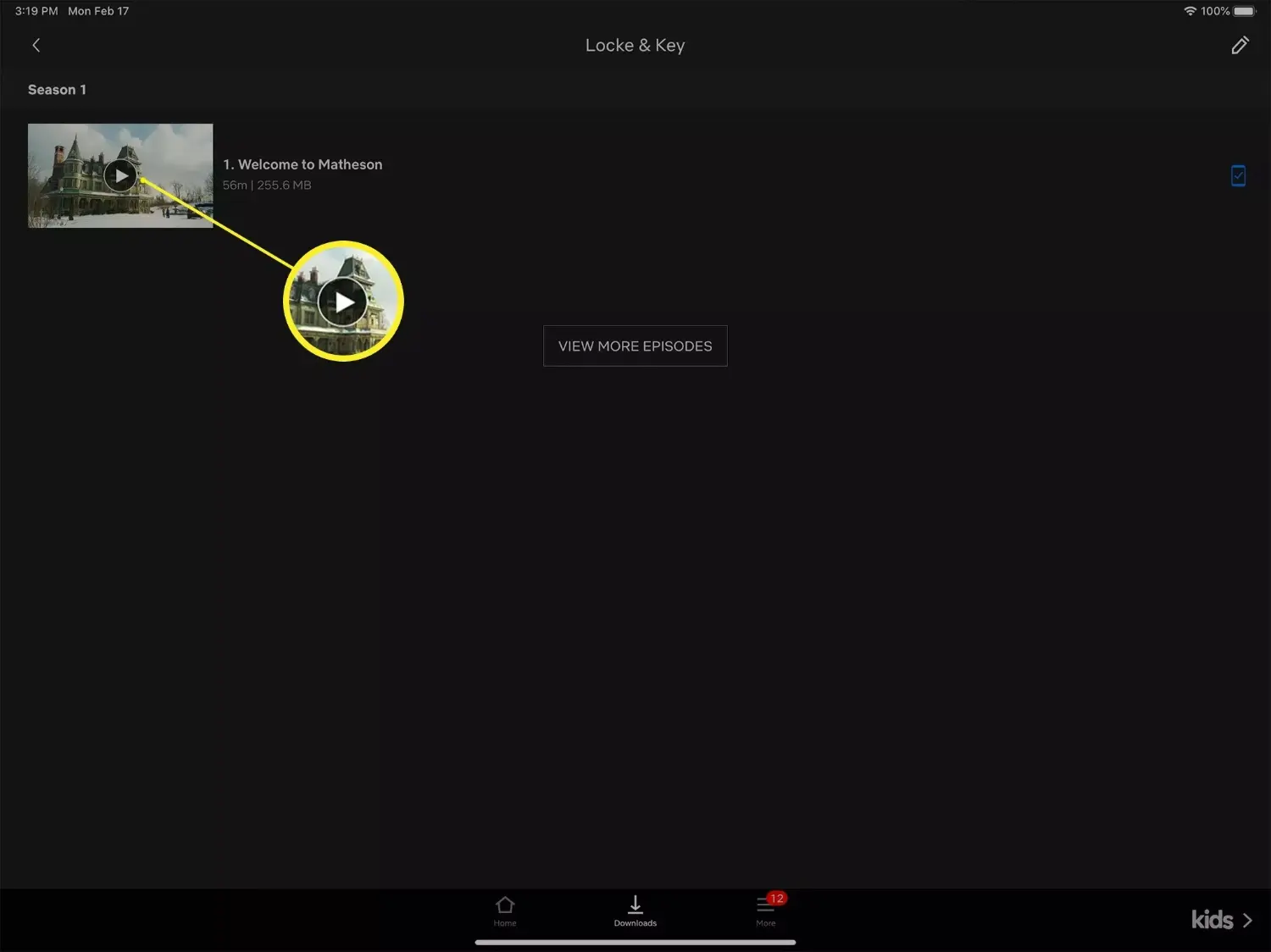Play the Welcome to Matheson episode
This screenshot has width=1271, height=952.
(120, 176)
